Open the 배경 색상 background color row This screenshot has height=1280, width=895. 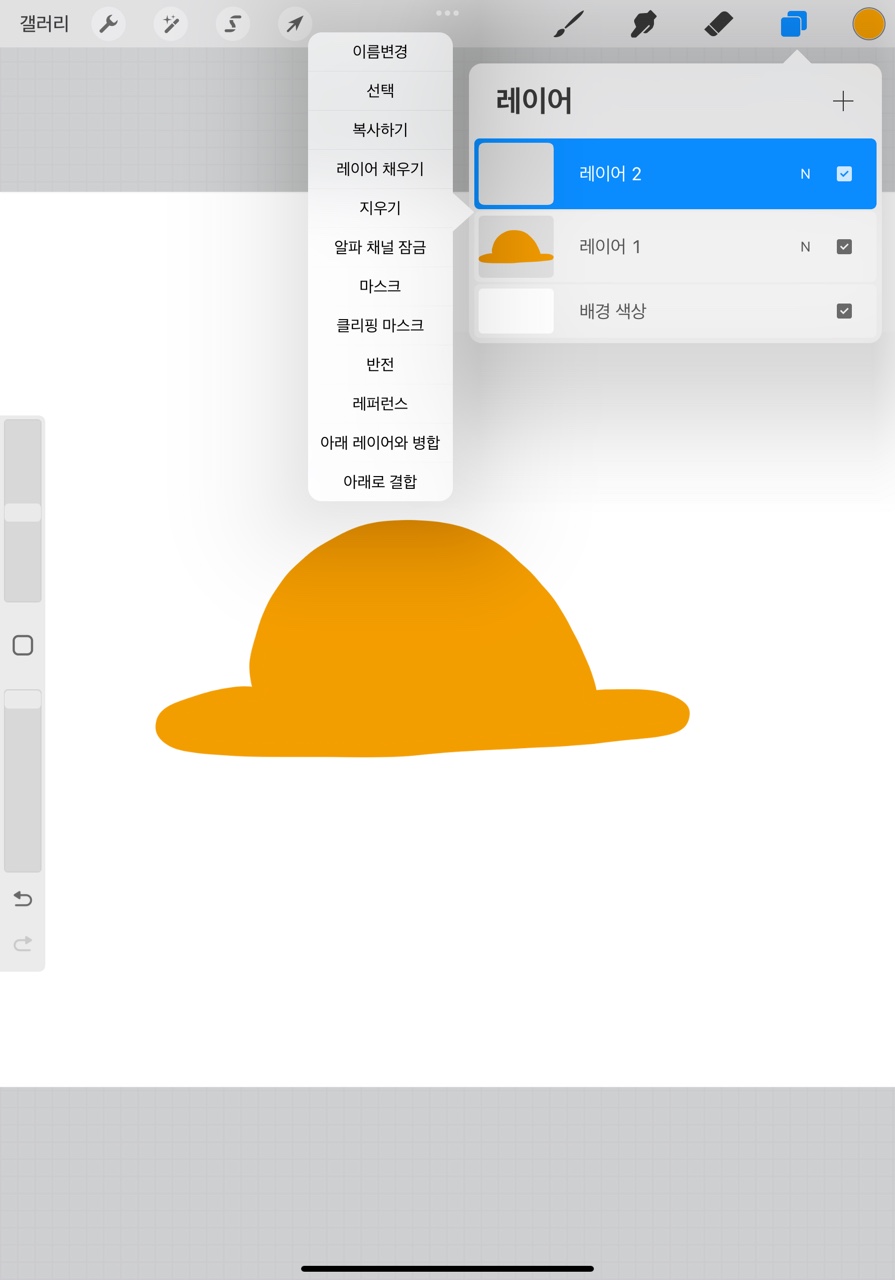675,311
